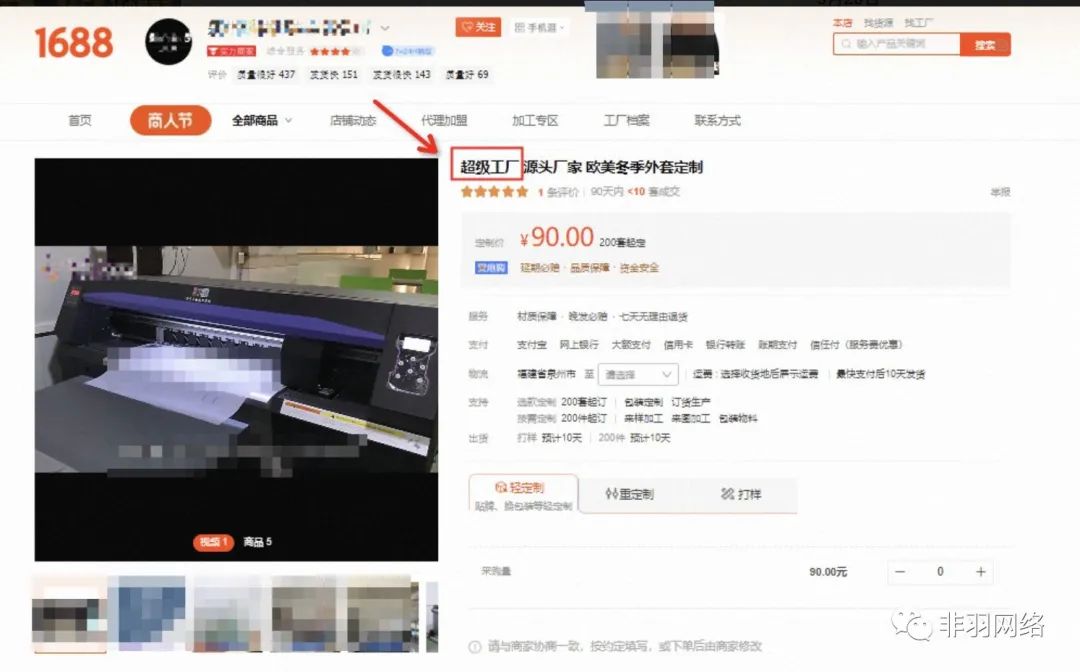Switch to the 重定制 tab
1080x672 pixels.
631,494
